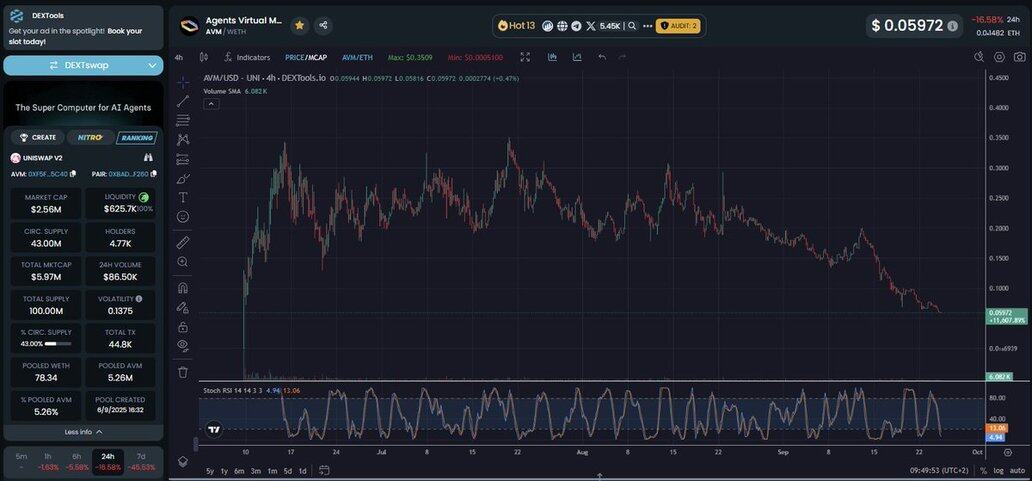
Task: Click the search magnifier in socials bar
Action: pyautogui.click(x=632, y=26)
